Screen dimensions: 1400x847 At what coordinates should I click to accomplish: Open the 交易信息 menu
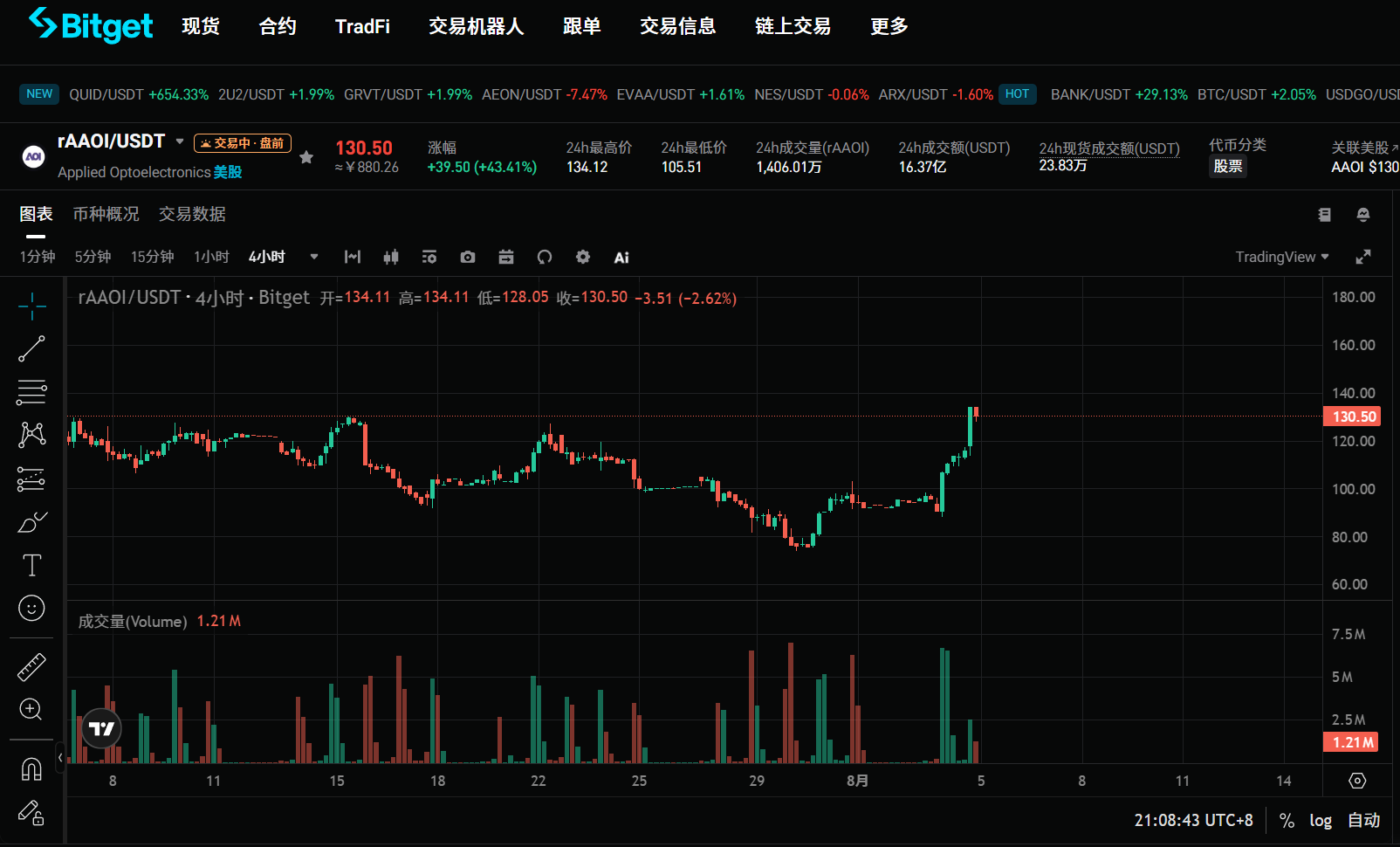[x=678, y=26]
